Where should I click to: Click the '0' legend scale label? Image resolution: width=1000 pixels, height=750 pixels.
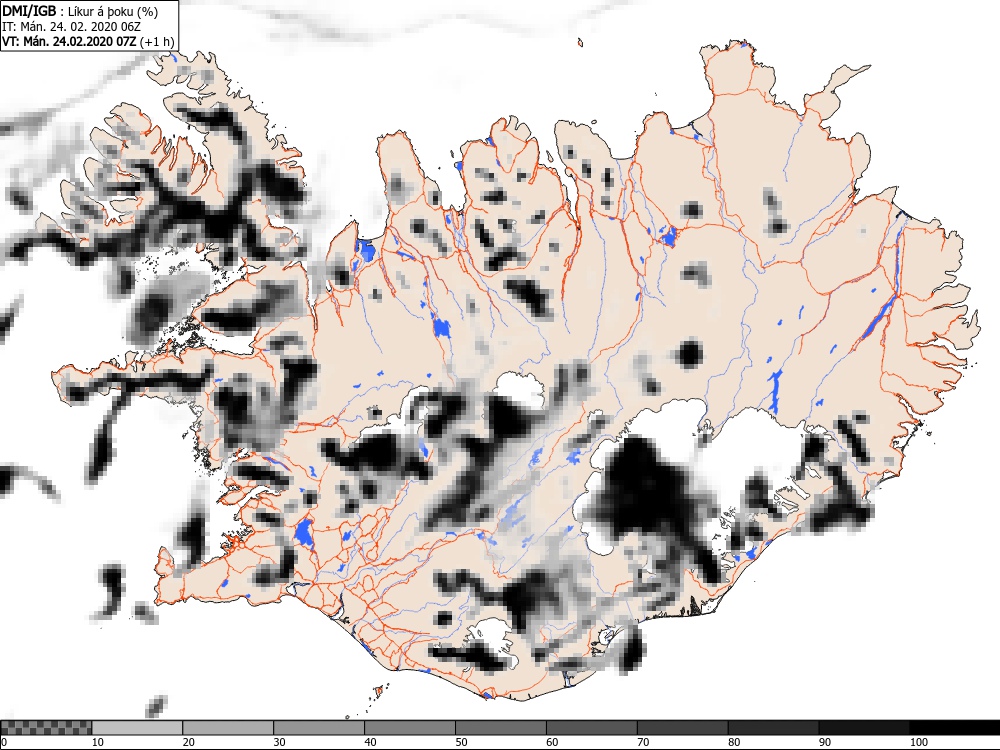(4, 742)
